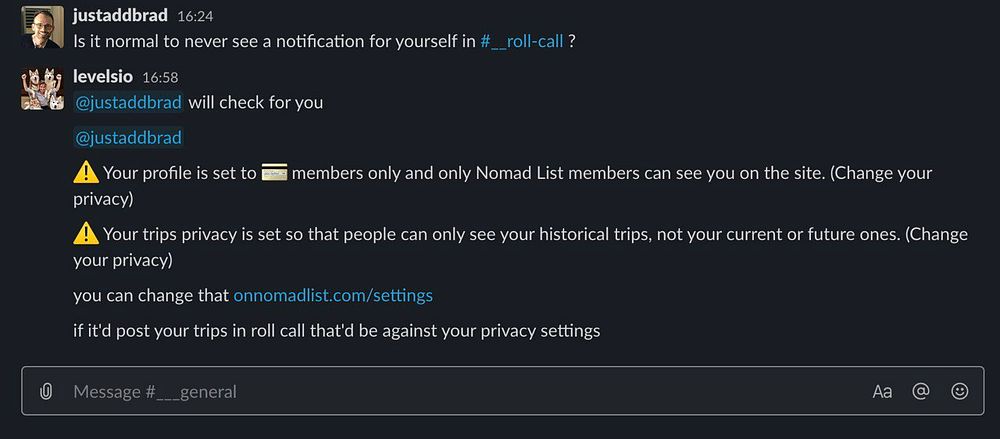Viewport: 1000px width, 439px height.
Task: Click the 16:58 message timestamp
Action: [160, 78]
